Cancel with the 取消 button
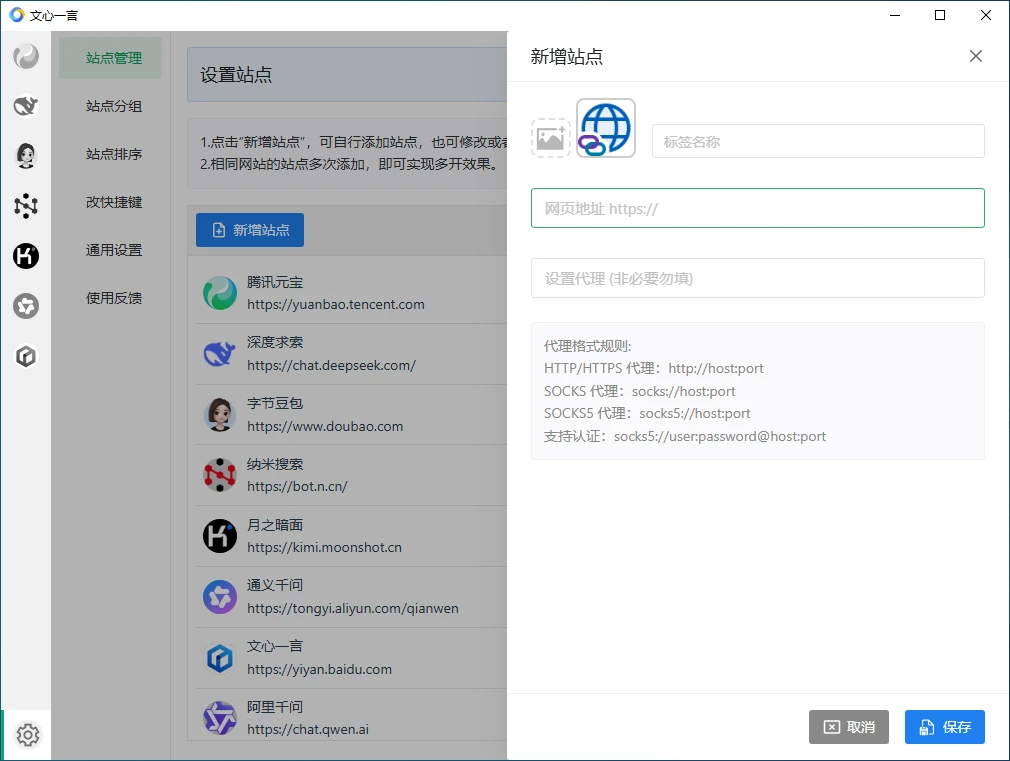The height and width of the screenshot is (761, 1010). [848, 727]
